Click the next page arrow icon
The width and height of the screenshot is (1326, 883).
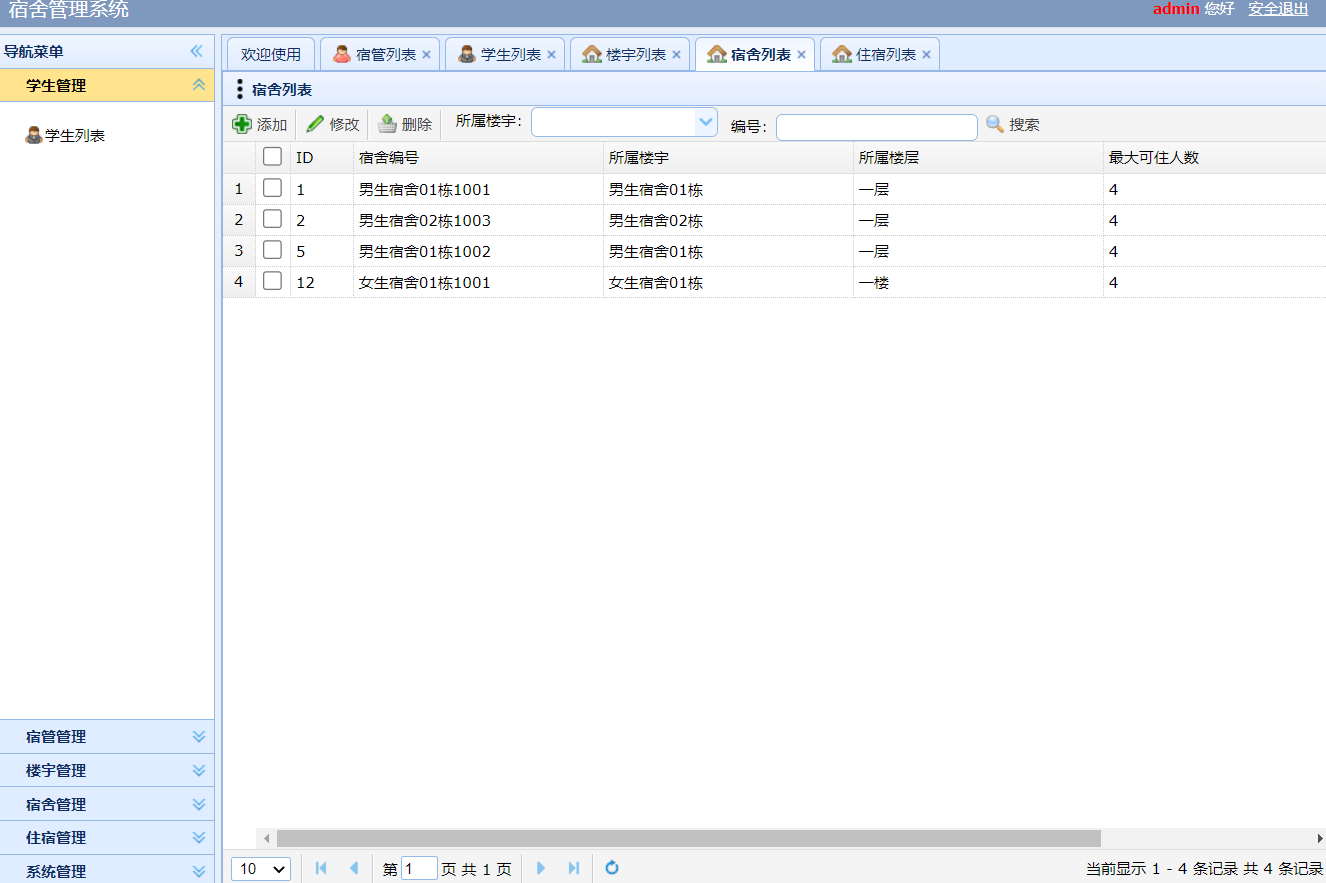click(541, 868)
